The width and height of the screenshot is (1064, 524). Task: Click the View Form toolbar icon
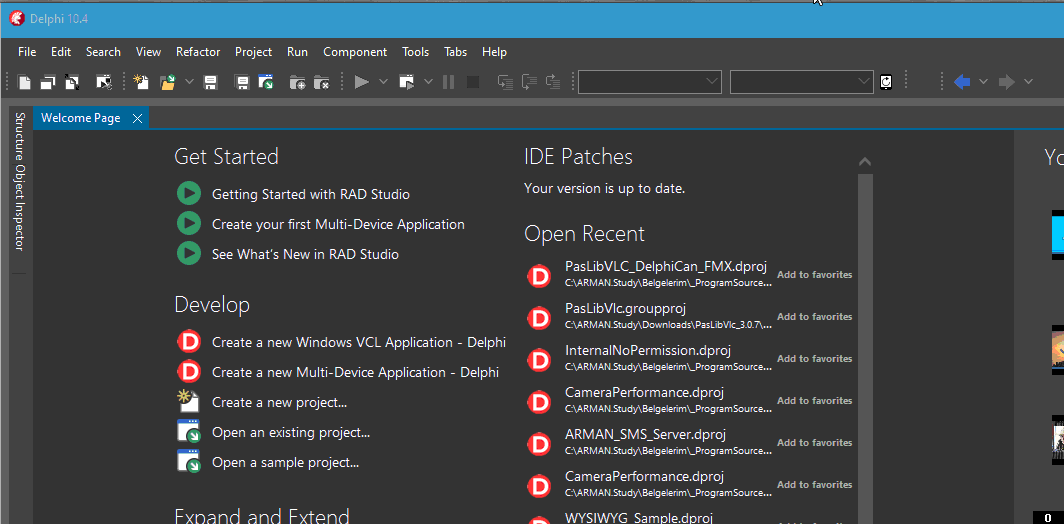pyautogui.click(x=48, y=82)
